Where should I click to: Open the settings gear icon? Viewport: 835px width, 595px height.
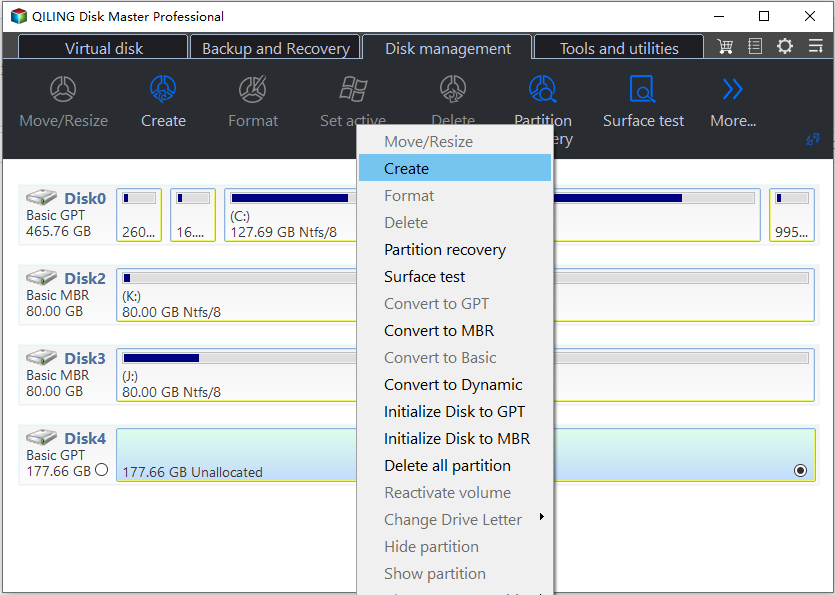pos(784,46)
